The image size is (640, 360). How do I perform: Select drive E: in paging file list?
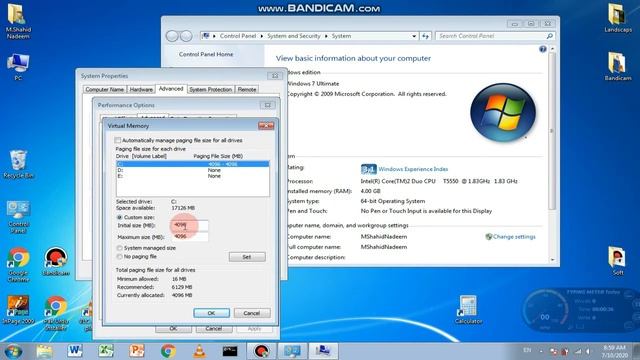pyautogui.click(x=193, y=176)
